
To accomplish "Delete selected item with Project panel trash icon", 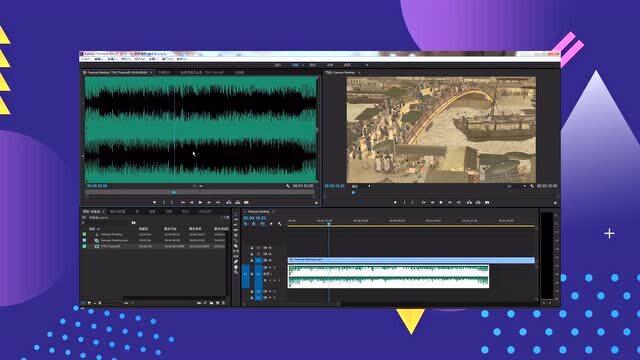I will [224, 303].
